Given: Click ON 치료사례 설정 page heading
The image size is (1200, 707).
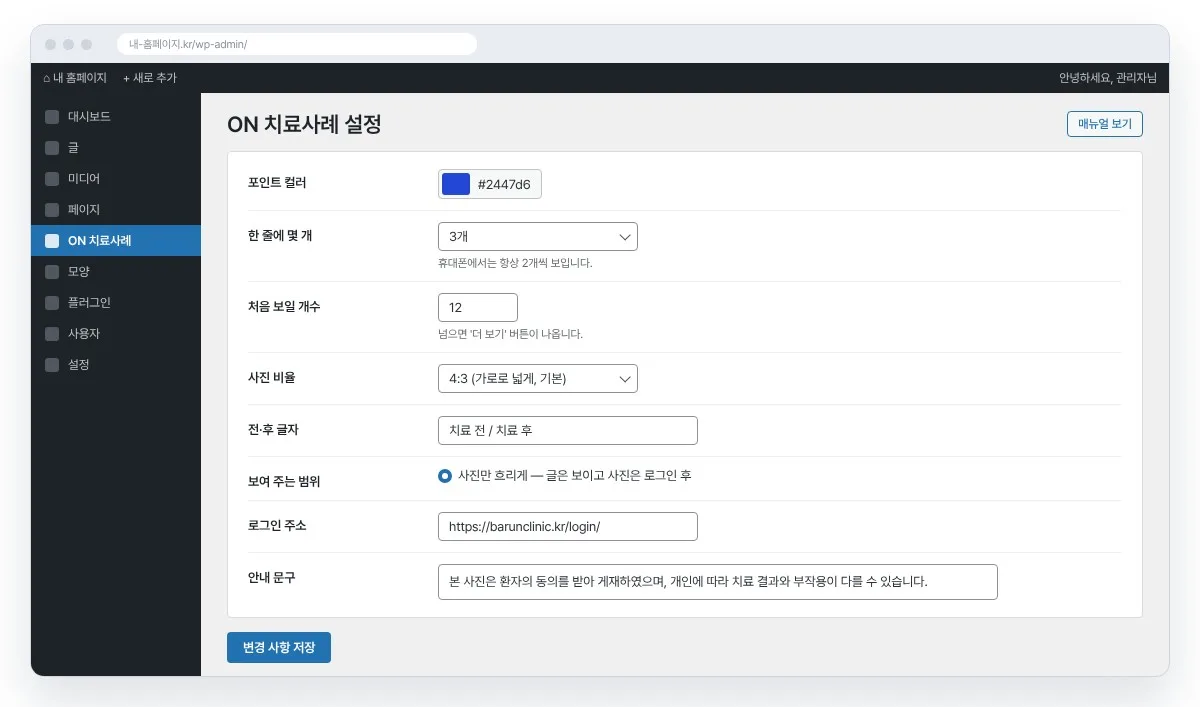Looking at the screenshot, I should coord(305,125).
